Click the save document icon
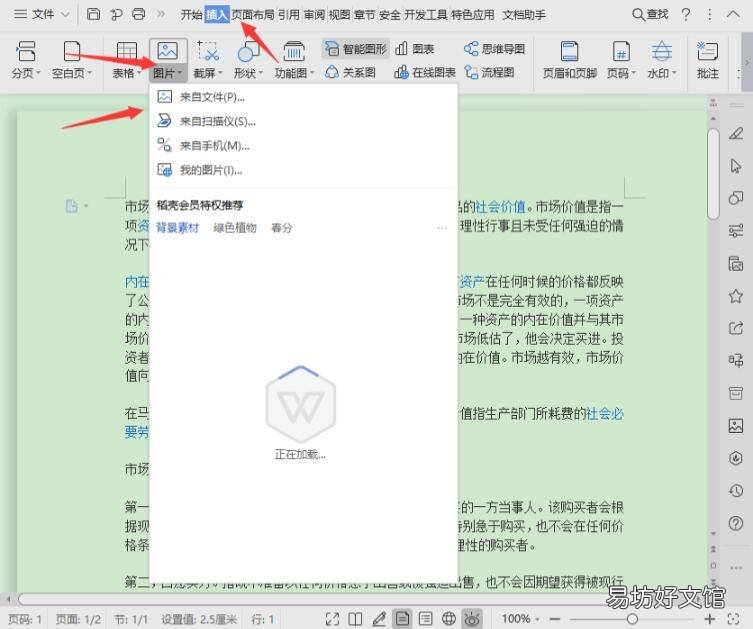 tap(93, 14)
